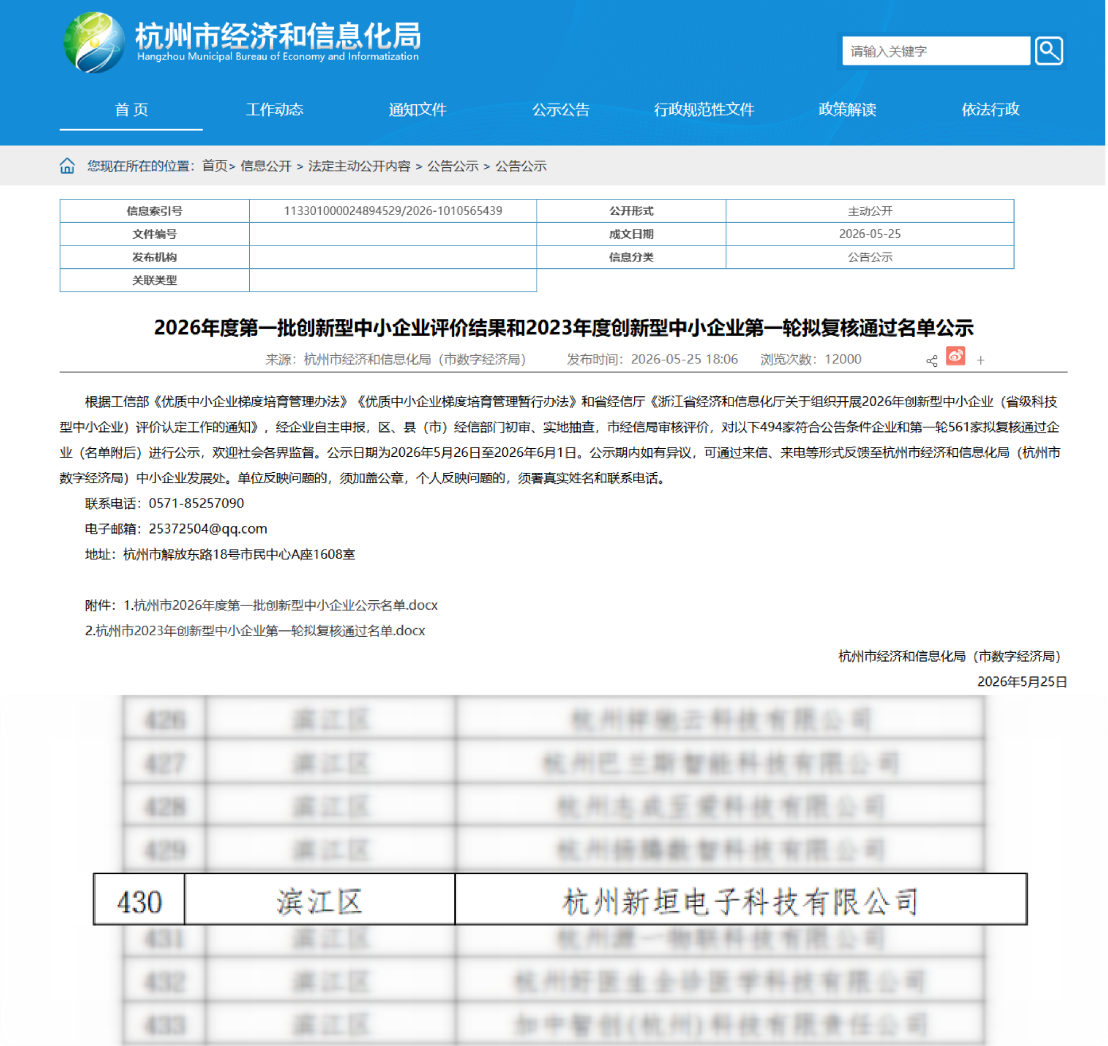Click the 发布机构 label cell

tap(155, 257)
